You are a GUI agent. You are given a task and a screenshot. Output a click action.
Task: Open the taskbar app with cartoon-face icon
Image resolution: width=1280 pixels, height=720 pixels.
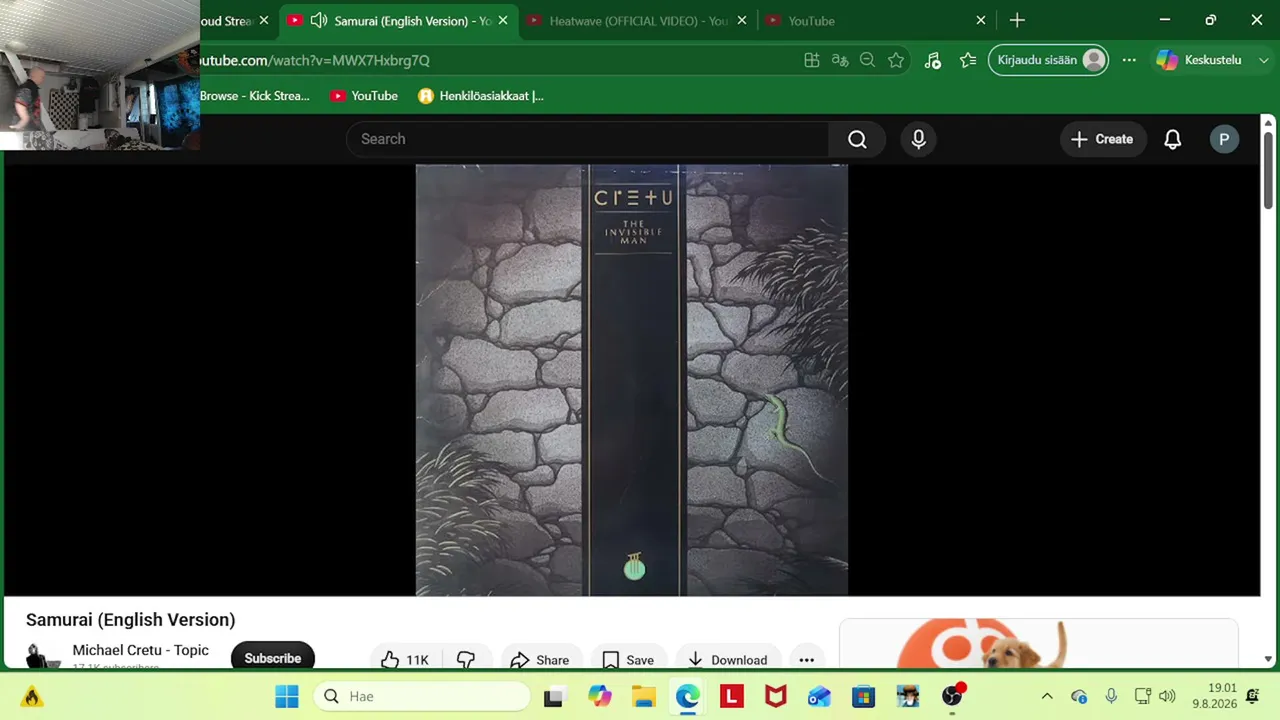tap(908, 696)
